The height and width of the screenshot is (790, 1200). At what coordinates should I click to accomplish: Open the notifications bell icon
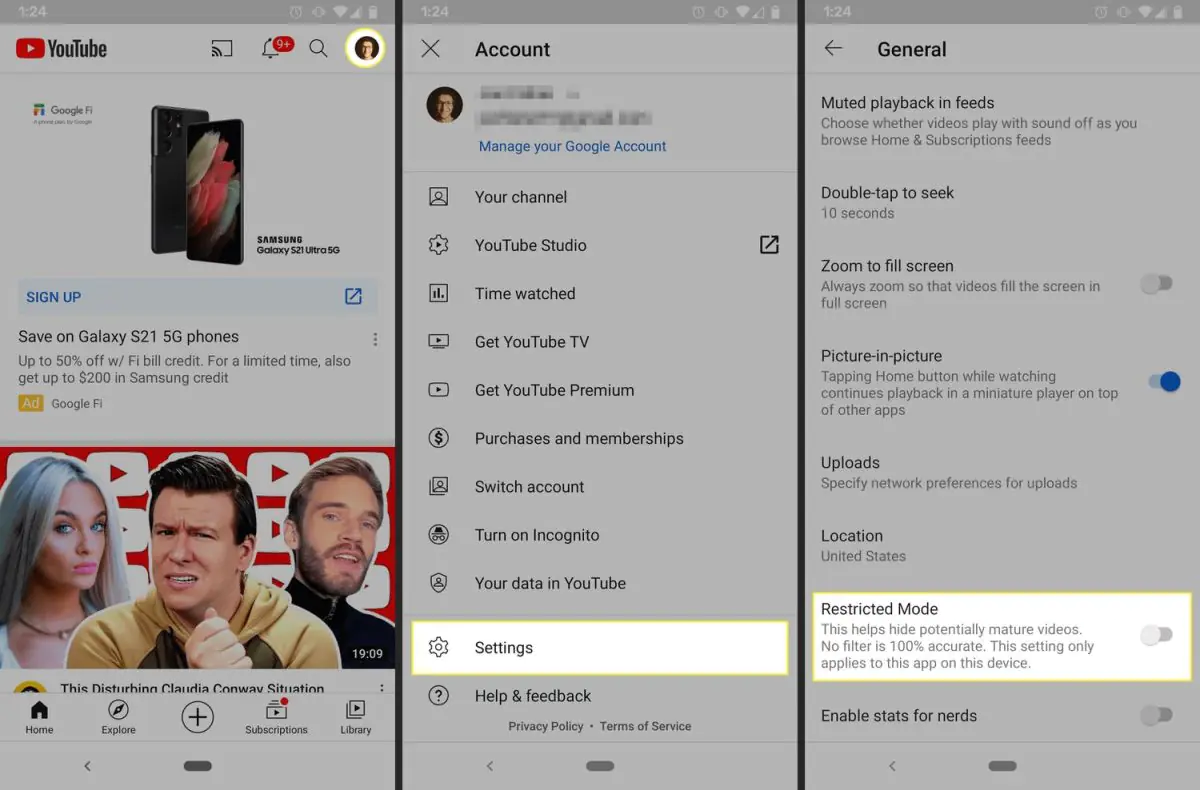(272, 48)
